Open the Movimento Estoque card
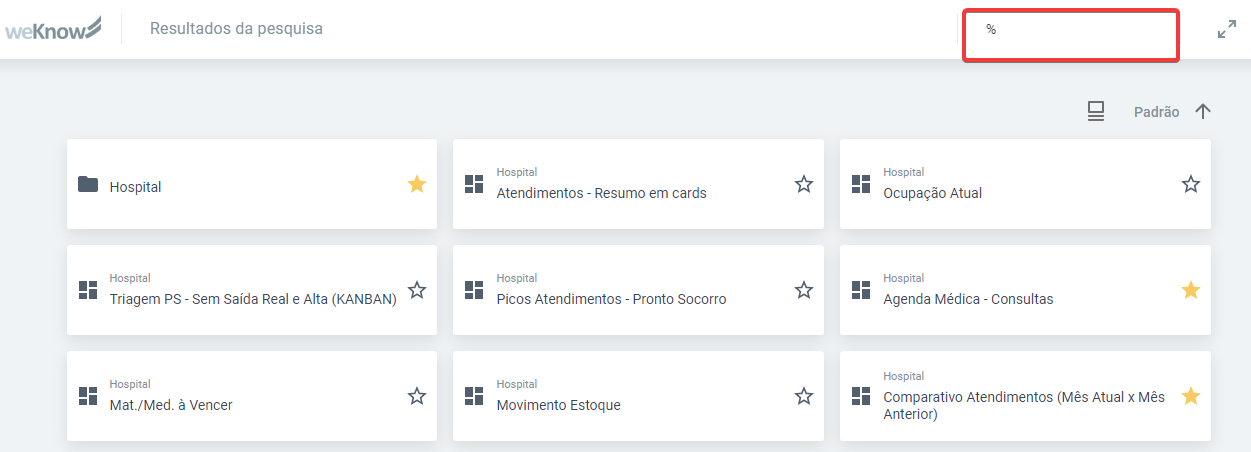This screenshot has width=1251, height=452. point(558,405)
